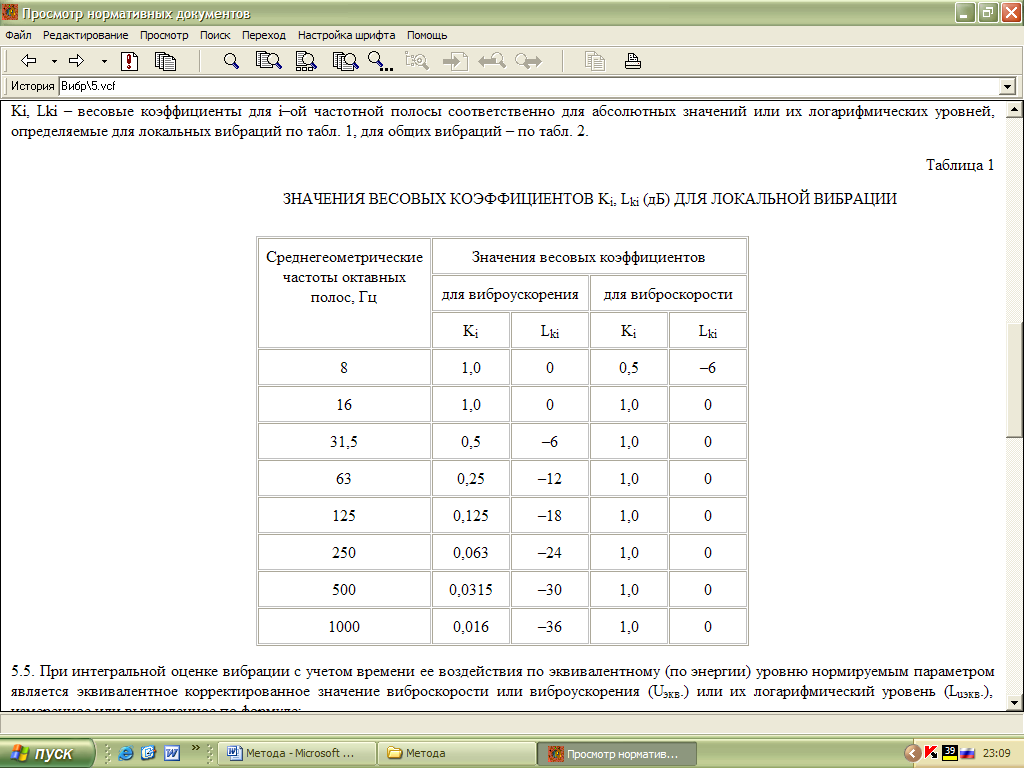This screenshot has width=1024, height=768.
Task: Click the table cell –36
Action: point(550,627)
